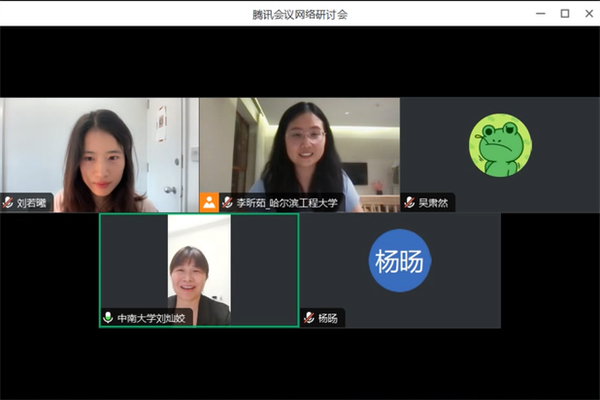Click the muted mic icon beside 吴肃然
Viewport: 600px width, 400px height.
coord(409,203)
